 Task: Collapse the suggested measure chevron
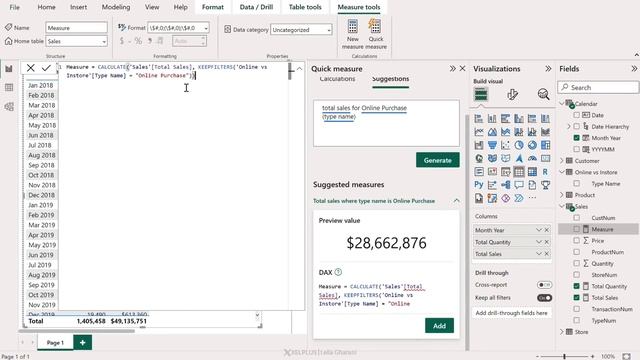[456, 200]
